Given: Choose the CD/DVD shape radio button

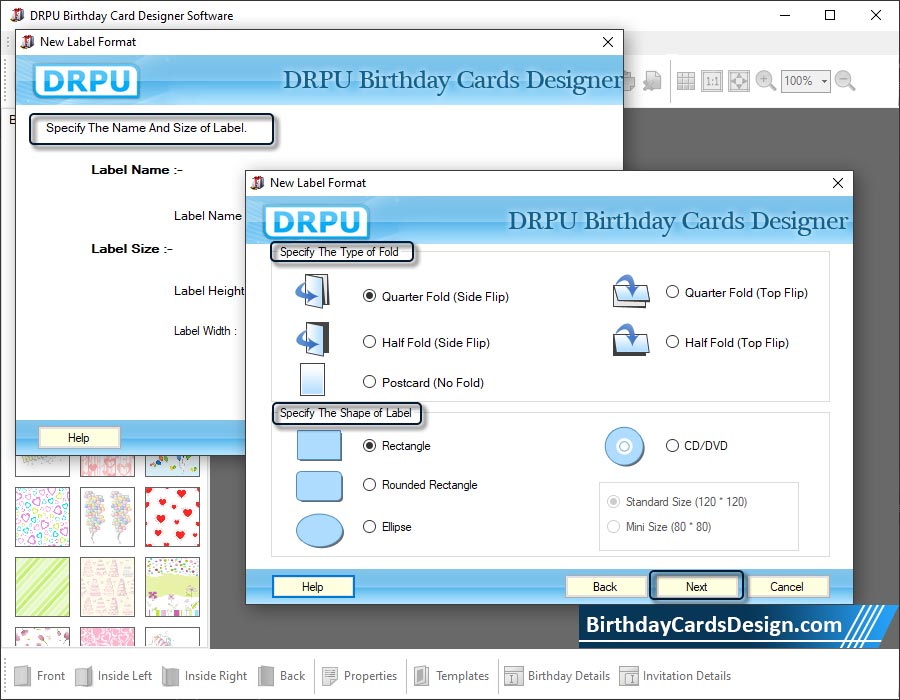Looking at the screenshot, I should [672, 445].
